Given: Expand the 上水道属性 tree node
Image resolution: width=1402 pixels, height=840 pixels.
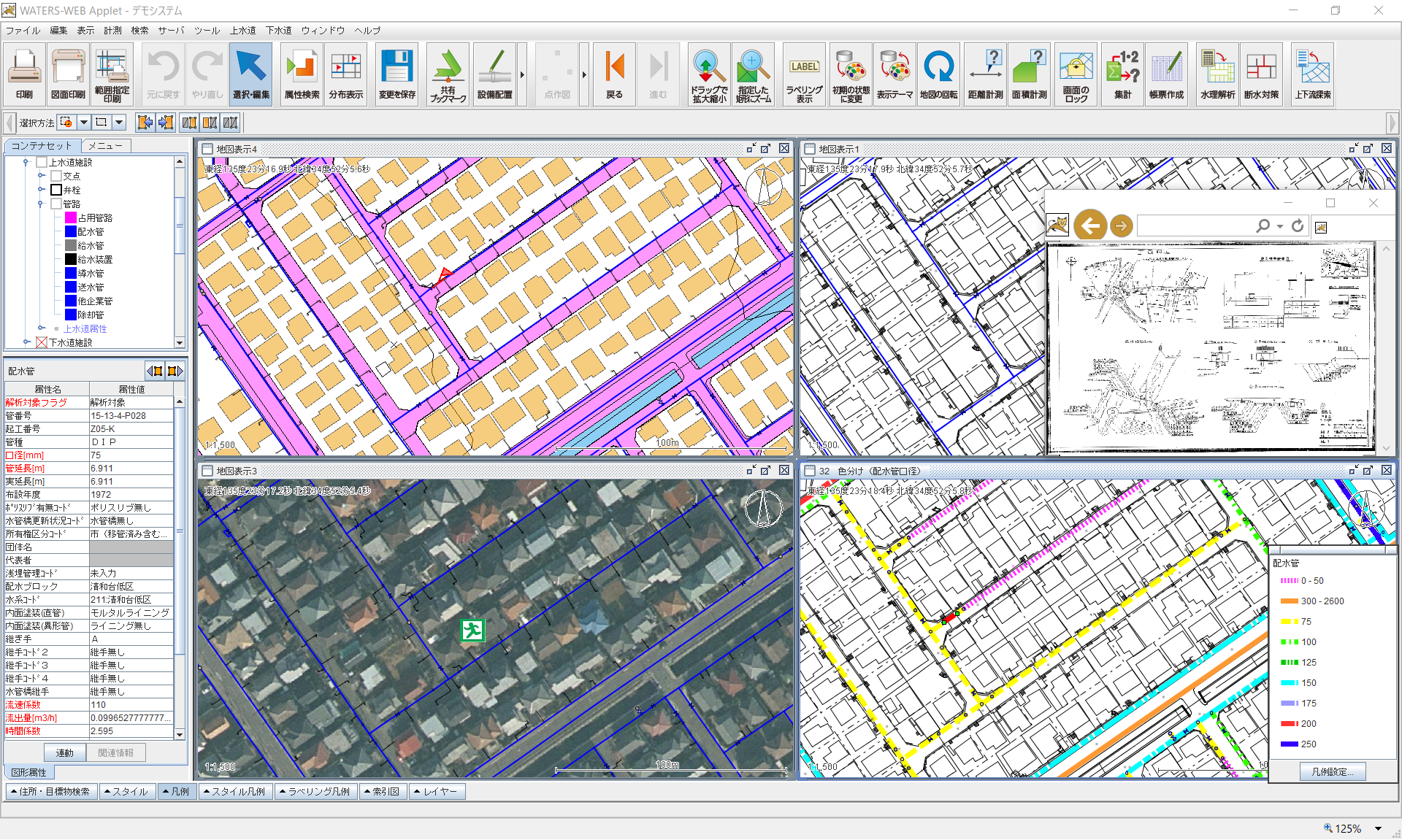Looking at the screenshot, I should [x=42, y=328].
